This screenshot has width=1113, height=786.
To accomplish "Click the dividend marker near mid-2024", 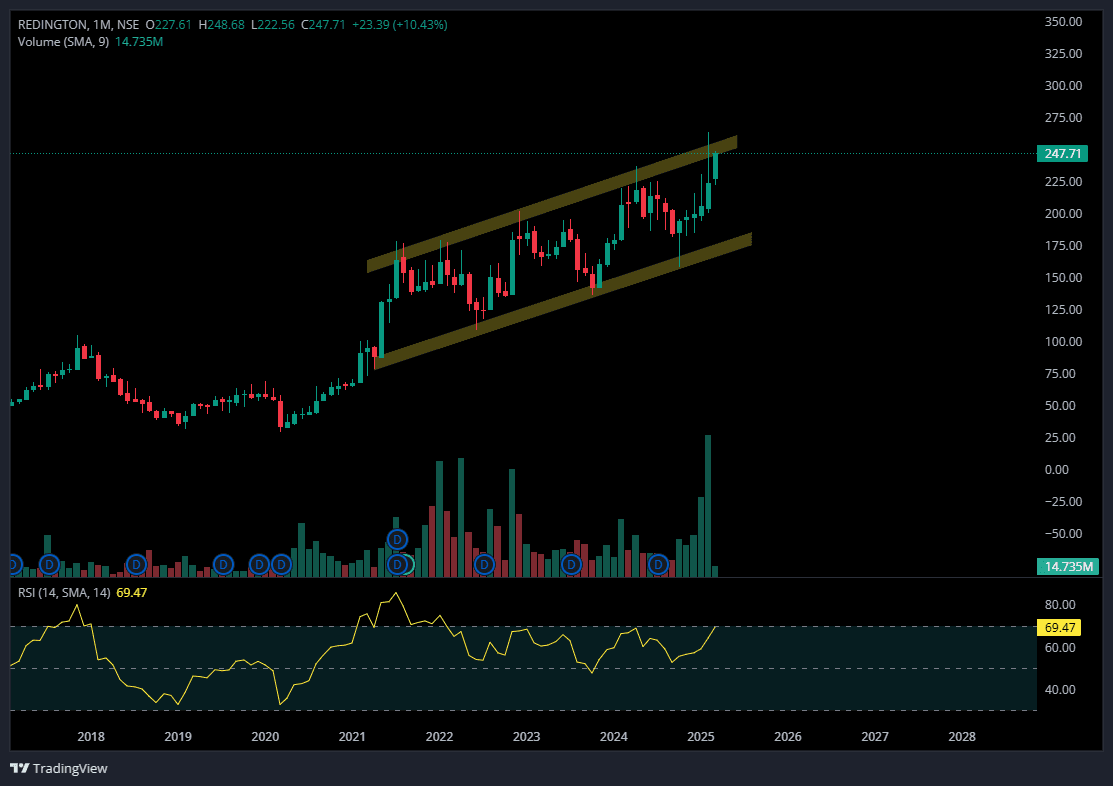I will click(659, 565).
